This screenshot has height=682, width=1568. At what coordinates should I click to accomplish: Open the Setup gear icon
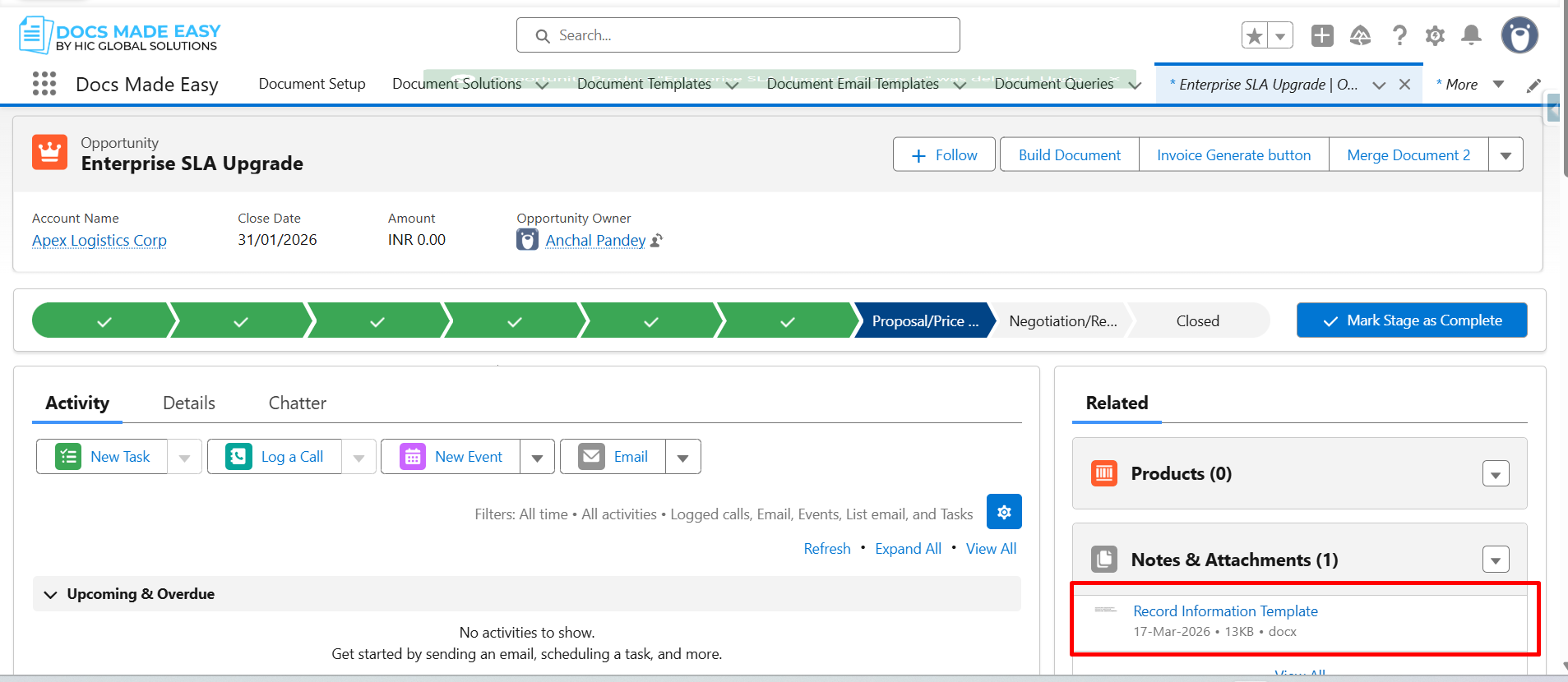pyautogui.click(x=1435, y=35)
